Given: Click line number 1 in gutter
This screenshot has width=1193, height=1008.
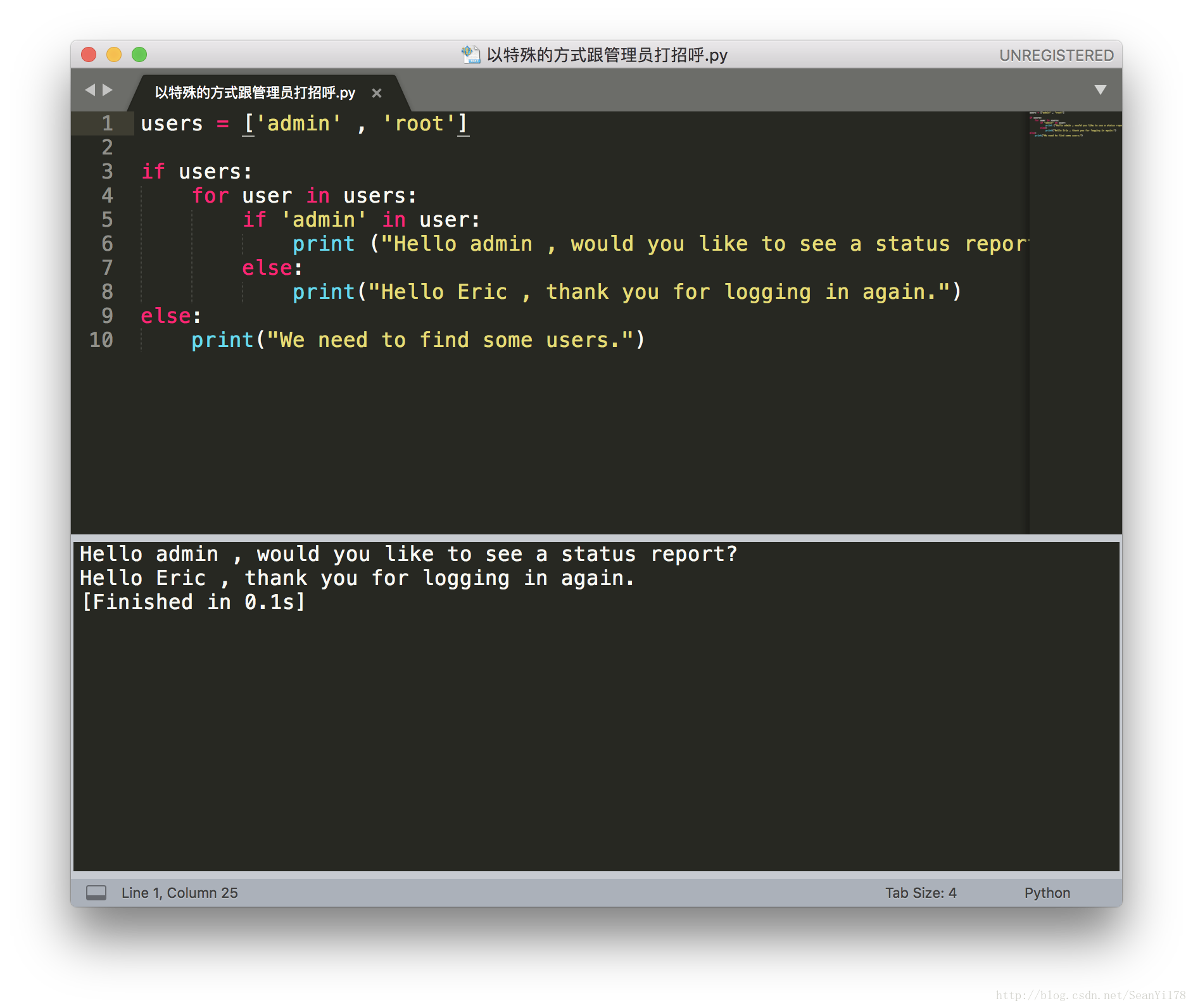Looking at the screenshot, I should [107, 123].
